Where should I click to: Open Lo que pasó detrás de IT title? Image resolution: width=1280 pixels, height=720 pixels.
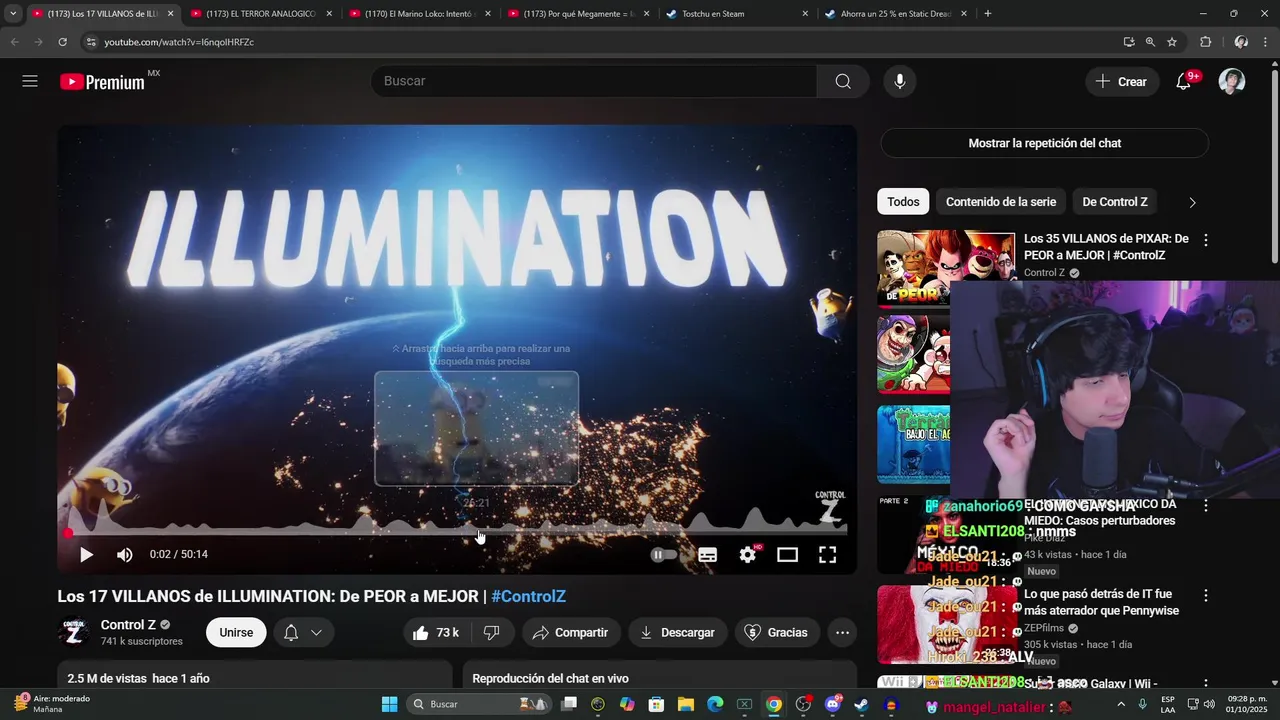(x=1101, y=602)
